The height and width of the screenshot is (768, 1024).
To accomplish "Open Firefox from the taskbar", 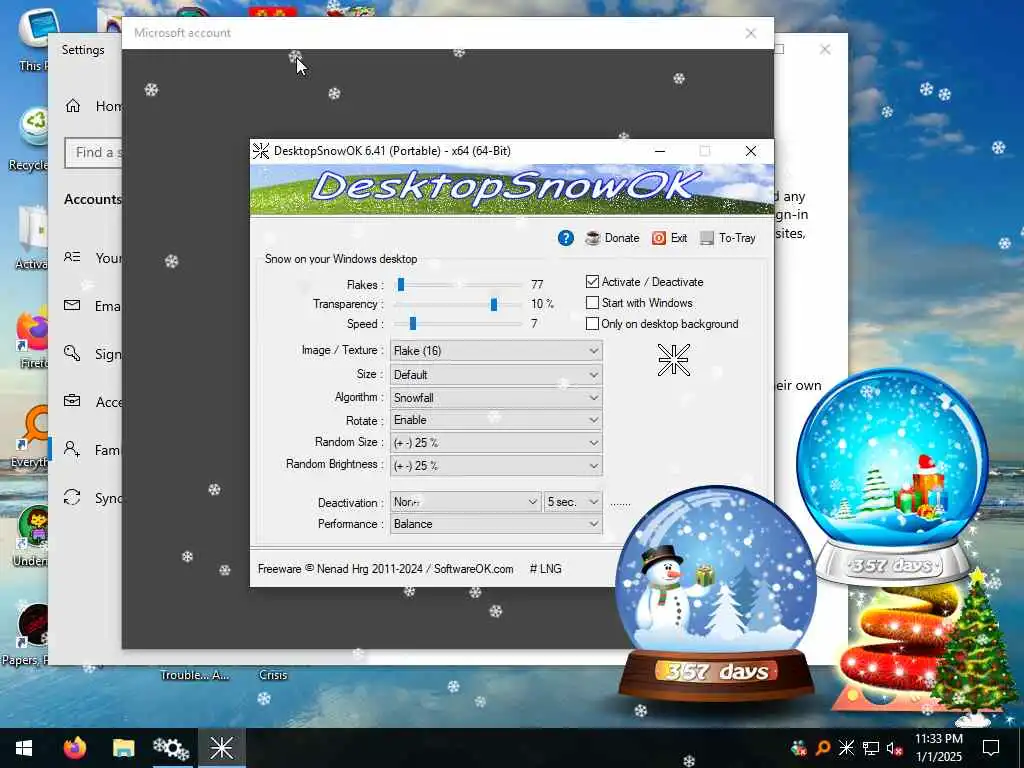I will coord(74,748).
